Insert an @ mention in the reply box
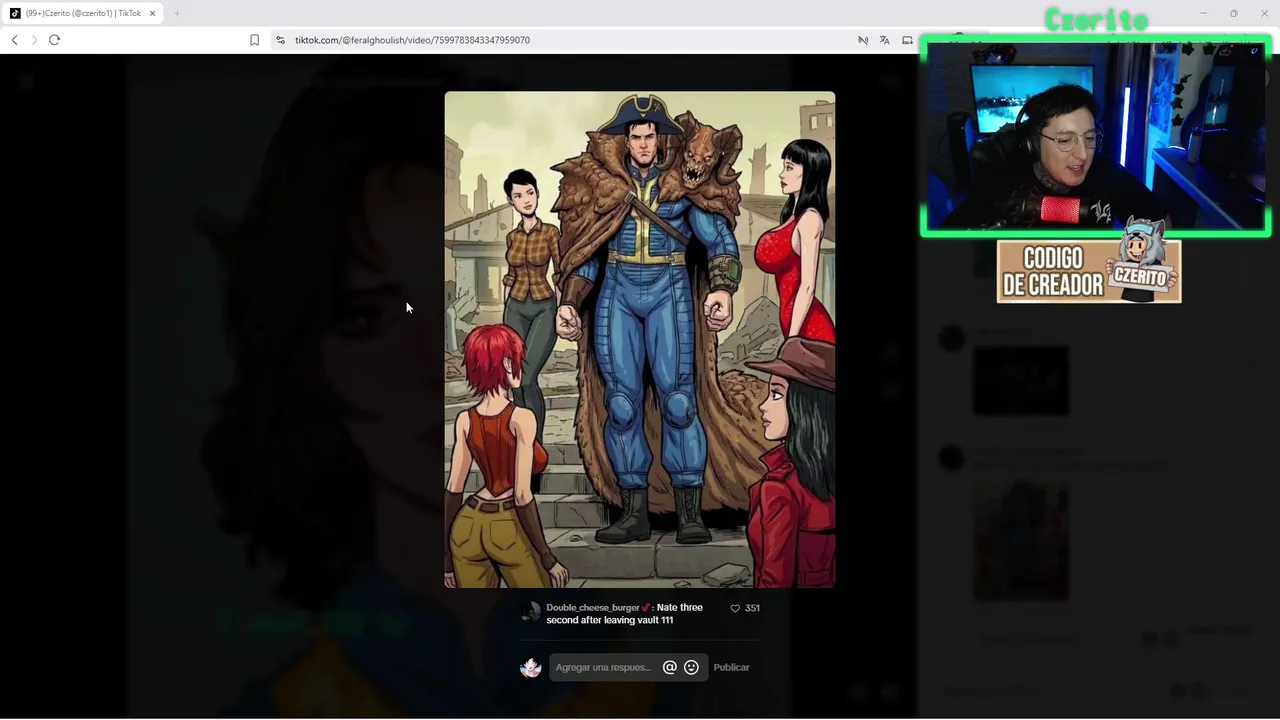The width and height of the screenshot is (1280, 720). pos(670,667)
